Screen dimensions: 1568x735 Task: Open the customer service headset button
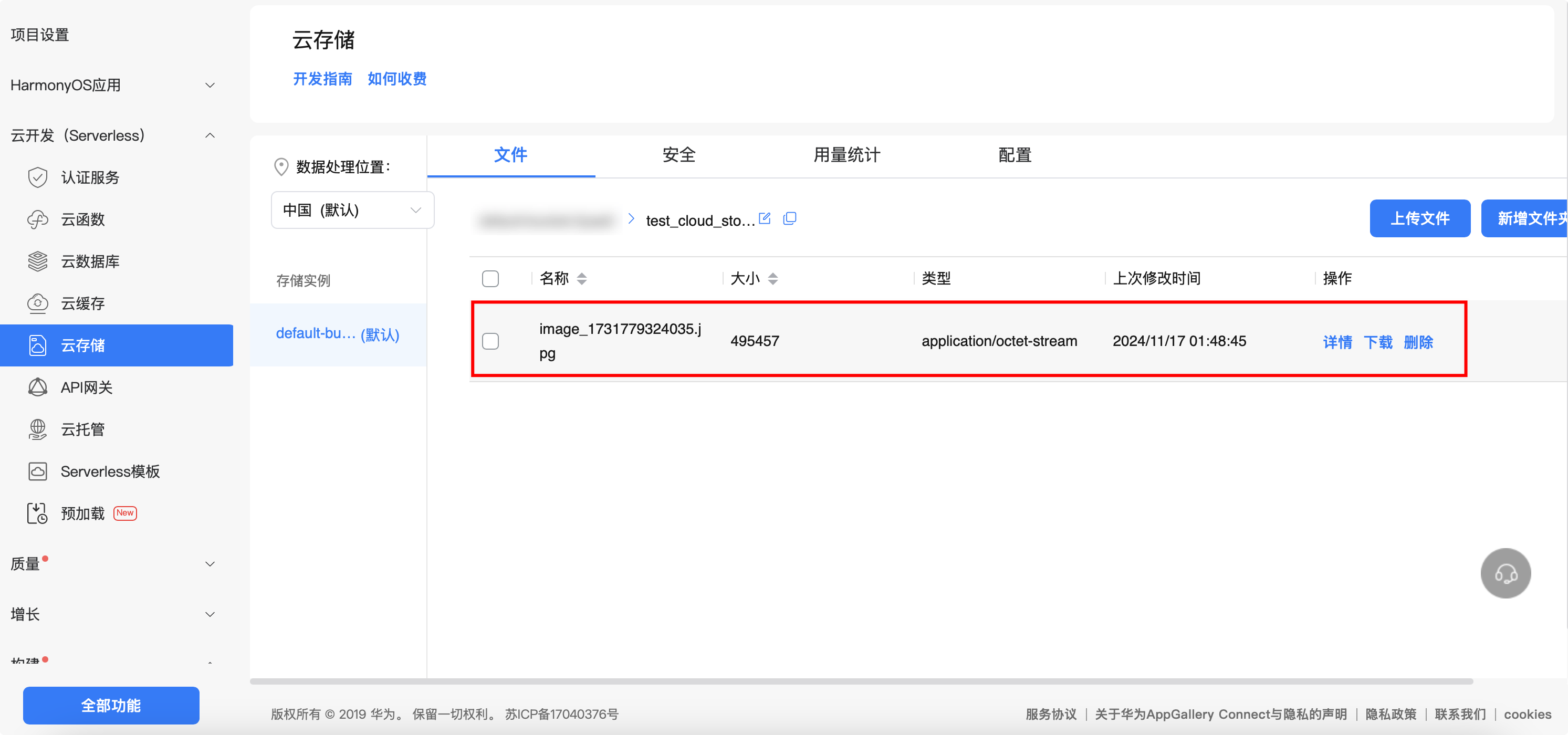pyautogui.click(x=1506, y=573)
